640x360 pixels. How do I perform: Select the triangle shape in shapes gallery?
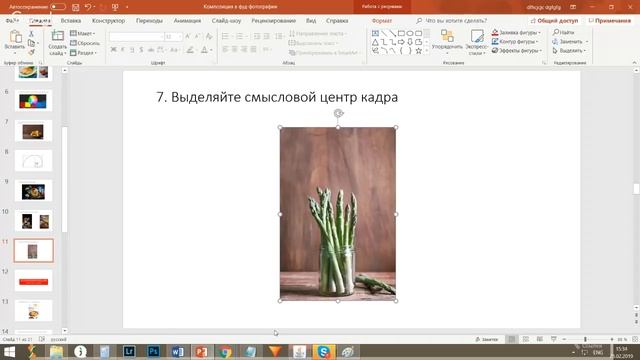click(375, 42)
